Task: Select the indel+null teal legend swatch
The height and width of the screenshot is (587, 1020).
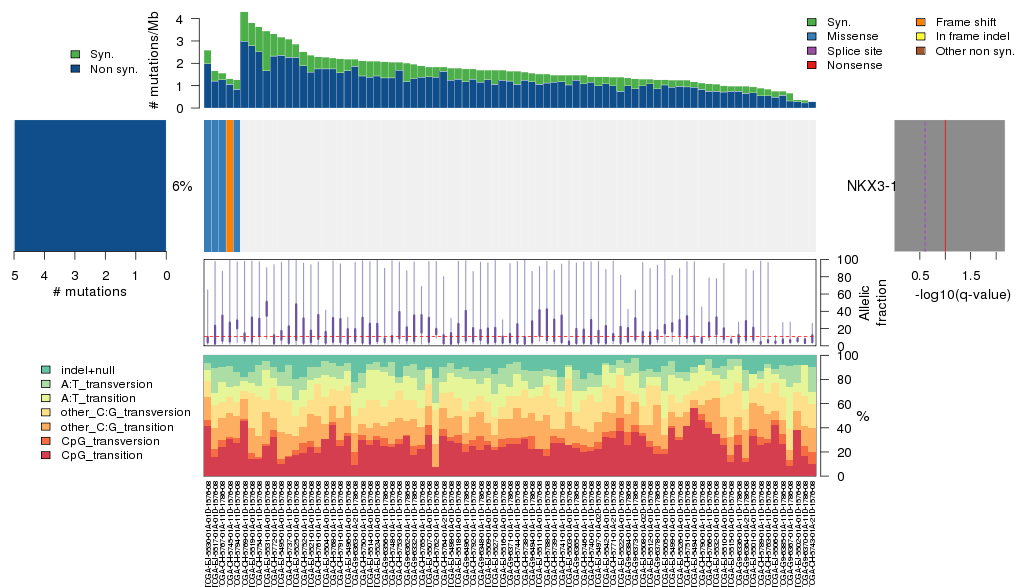Action: 46,370
